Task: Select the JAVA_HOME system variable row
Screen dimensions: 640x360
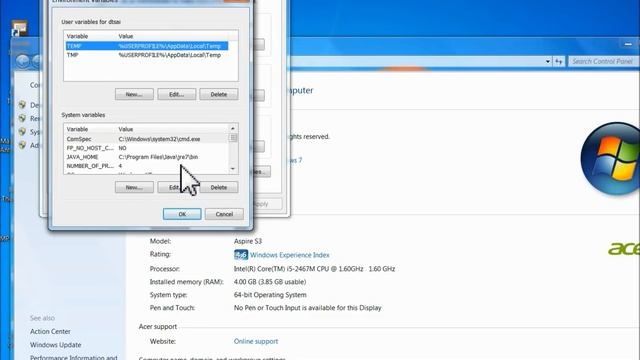Action: tap(147, 157)
